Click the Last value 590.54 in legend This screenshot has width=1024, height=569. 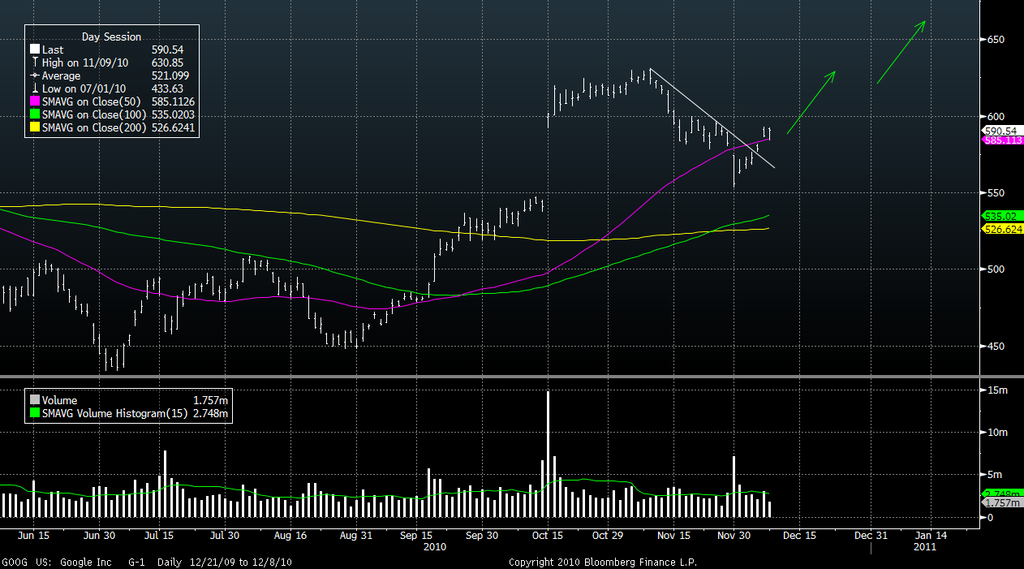click(x=167, y=50)
